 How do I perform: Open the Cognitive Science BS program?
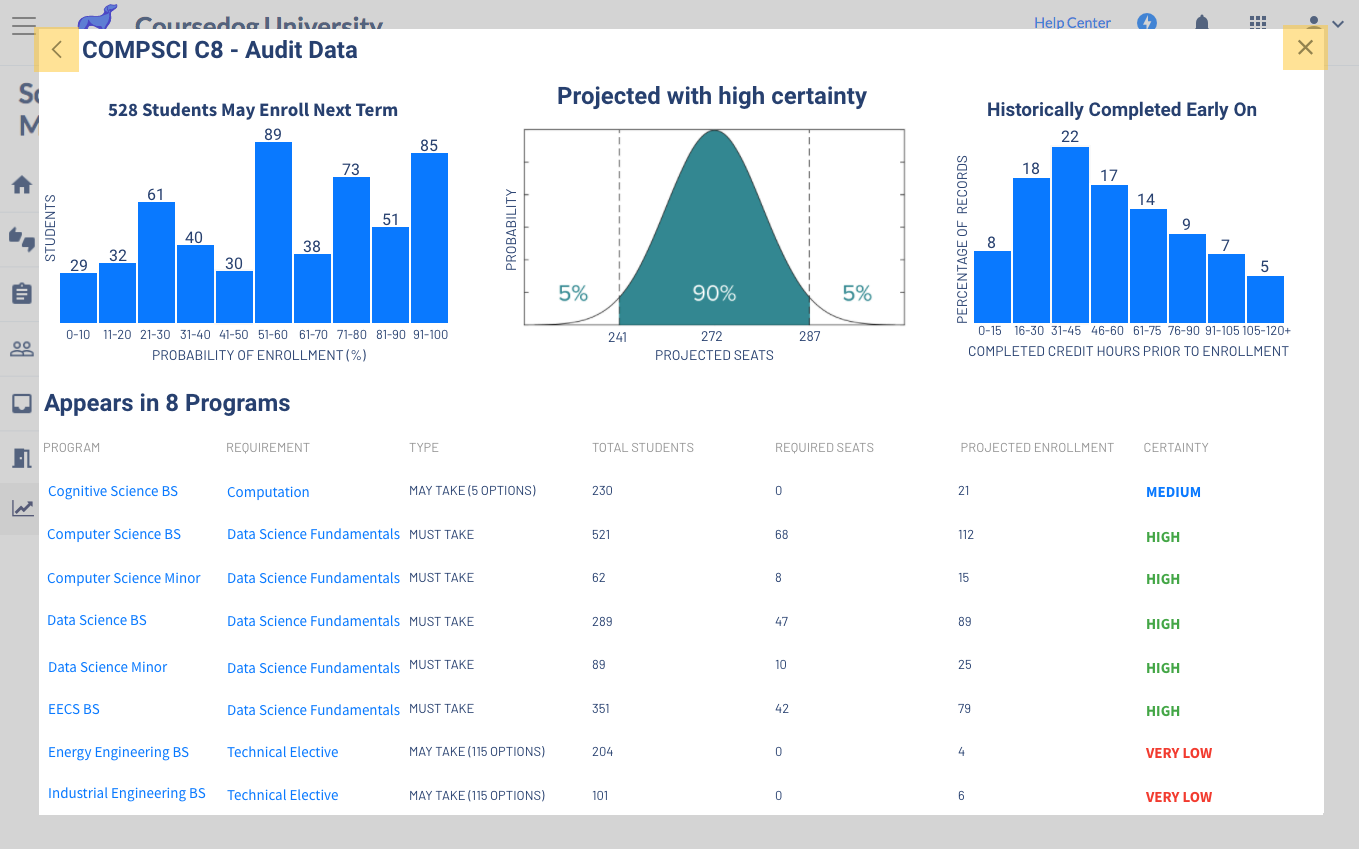click(113, 491)
